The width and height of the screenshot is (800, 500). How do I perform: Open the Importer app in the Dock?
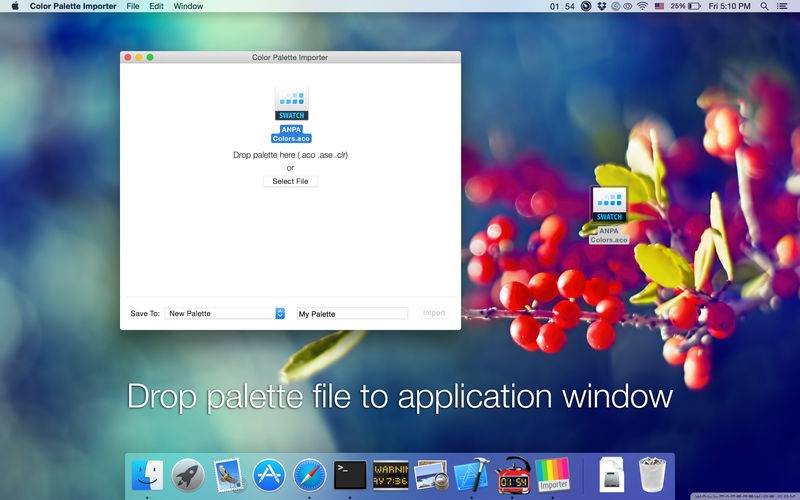[553, 475]
